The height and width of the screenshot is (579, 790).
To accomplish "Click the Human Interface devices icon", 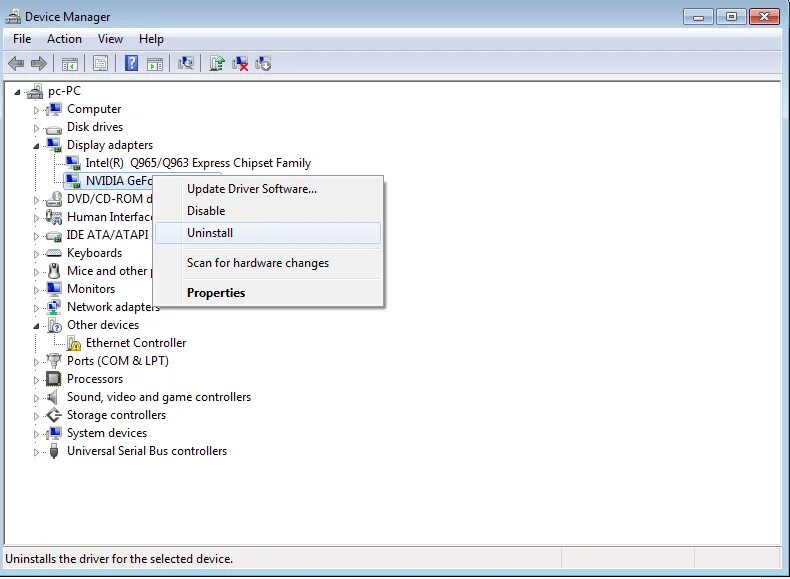I will pyautogui.click(x=53, y=217).
